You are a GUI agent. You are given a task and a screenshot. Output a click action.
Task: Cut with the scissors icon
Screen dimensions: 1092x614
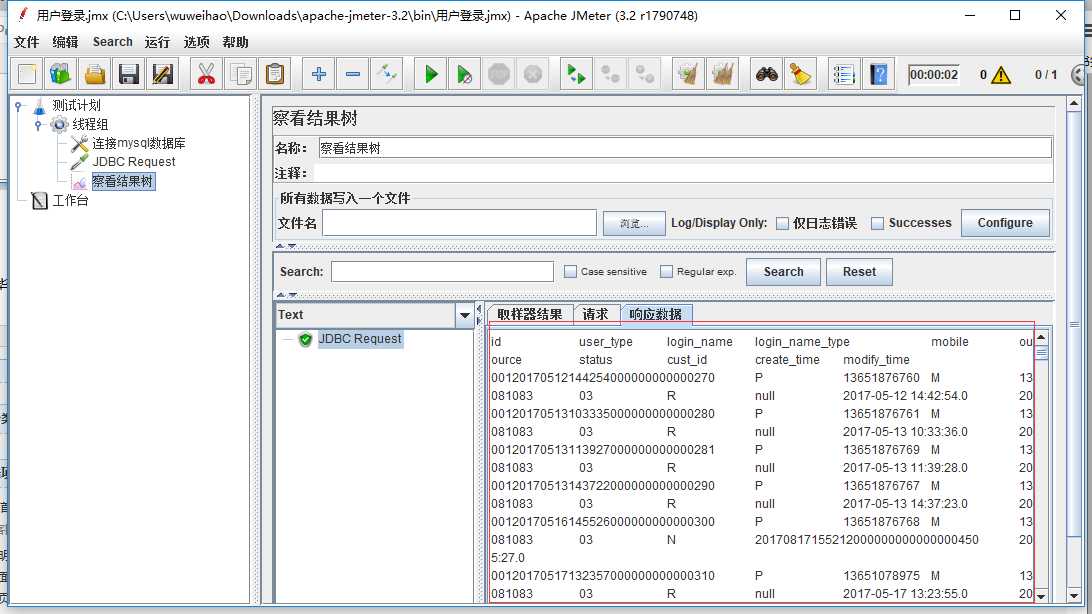[x=206, y=74]
